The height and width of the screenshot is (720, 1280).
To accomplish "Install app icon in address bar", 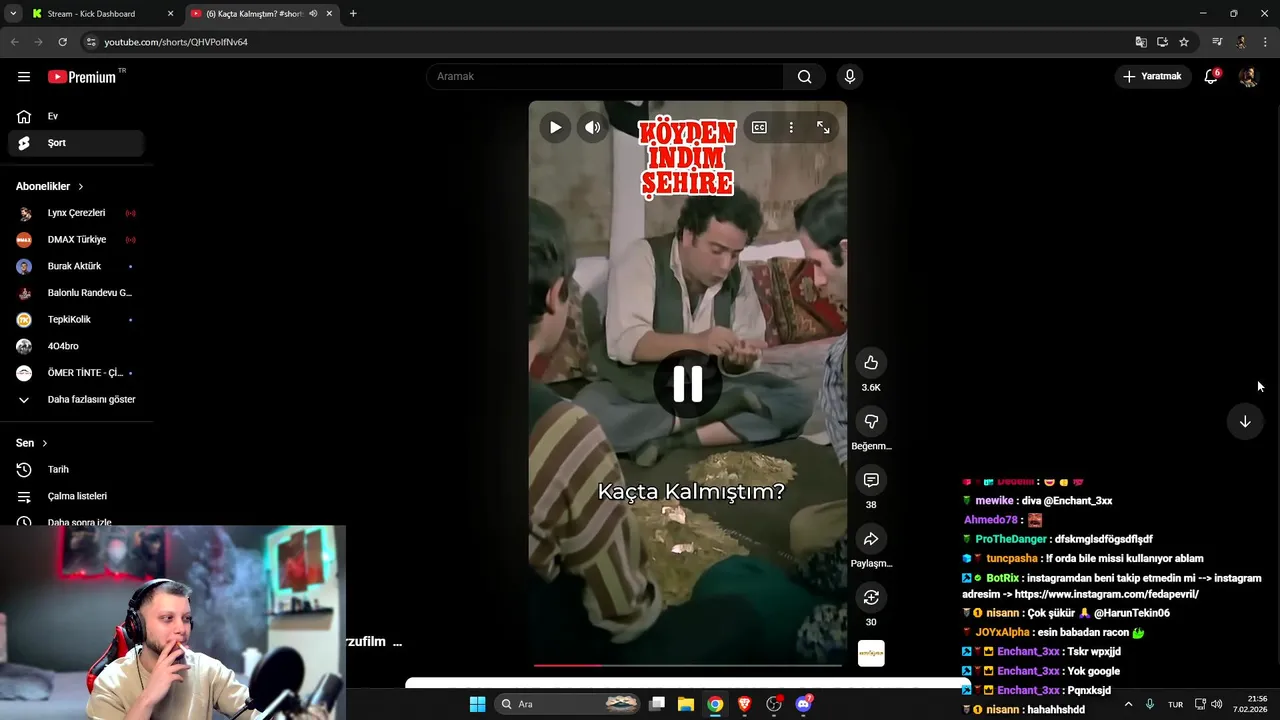I will click(x=1162, y=42).
